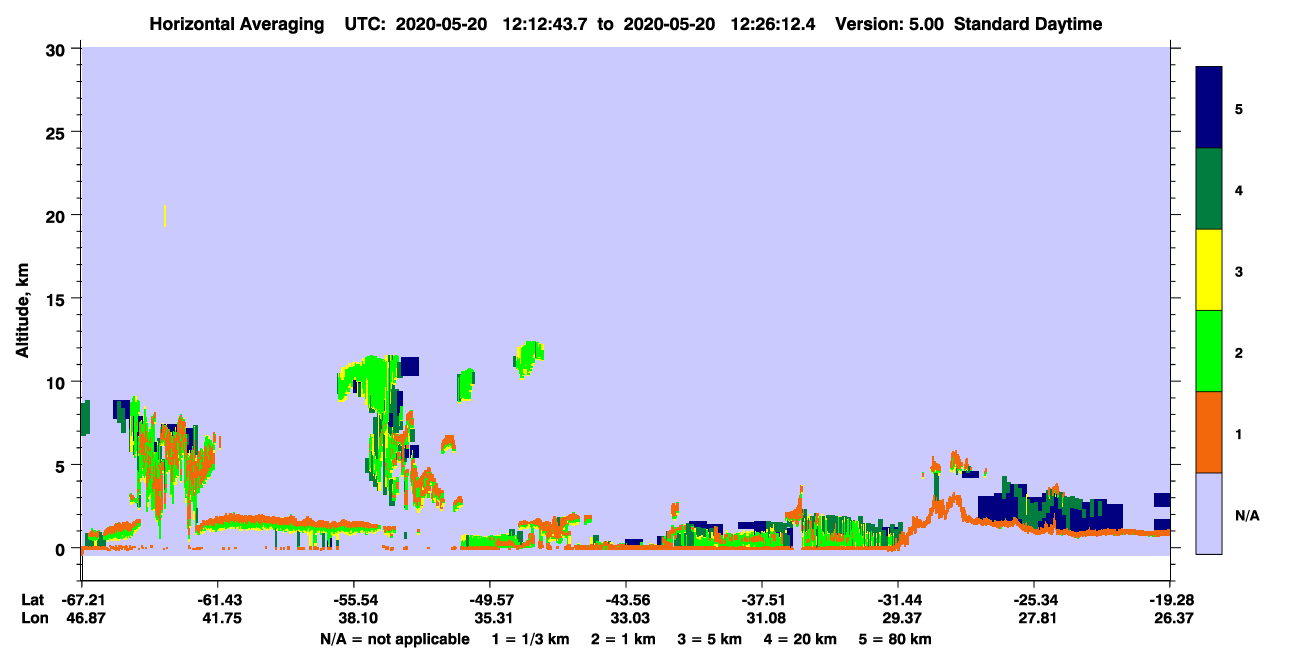Click the small yellow streak near 20 km altitude
Screen dimensions: 1300x667
164,216
